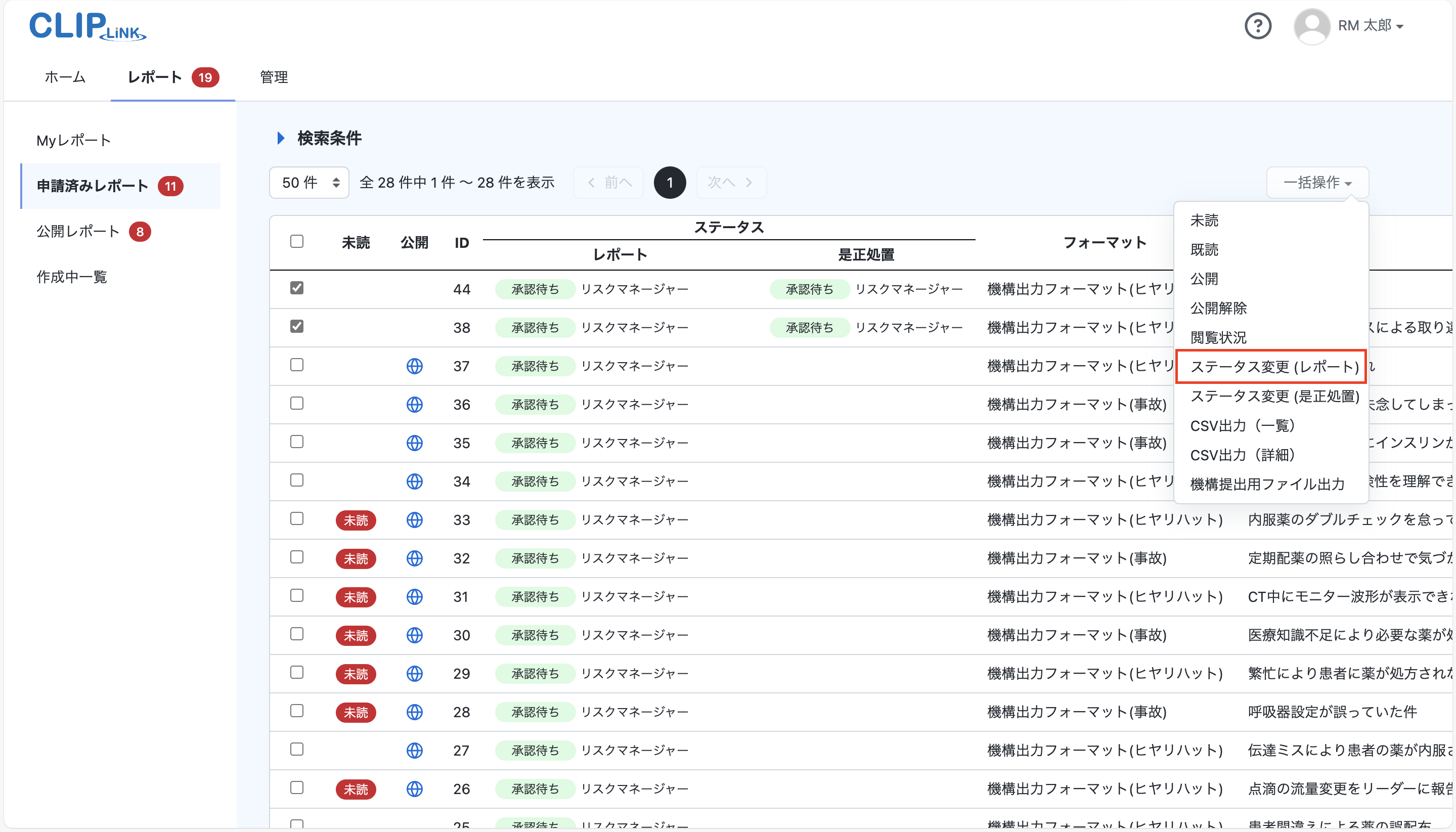This screenshot has width=1456, height=832.
Task: Check the checkbox for report 36
Action: click(296, 404)
